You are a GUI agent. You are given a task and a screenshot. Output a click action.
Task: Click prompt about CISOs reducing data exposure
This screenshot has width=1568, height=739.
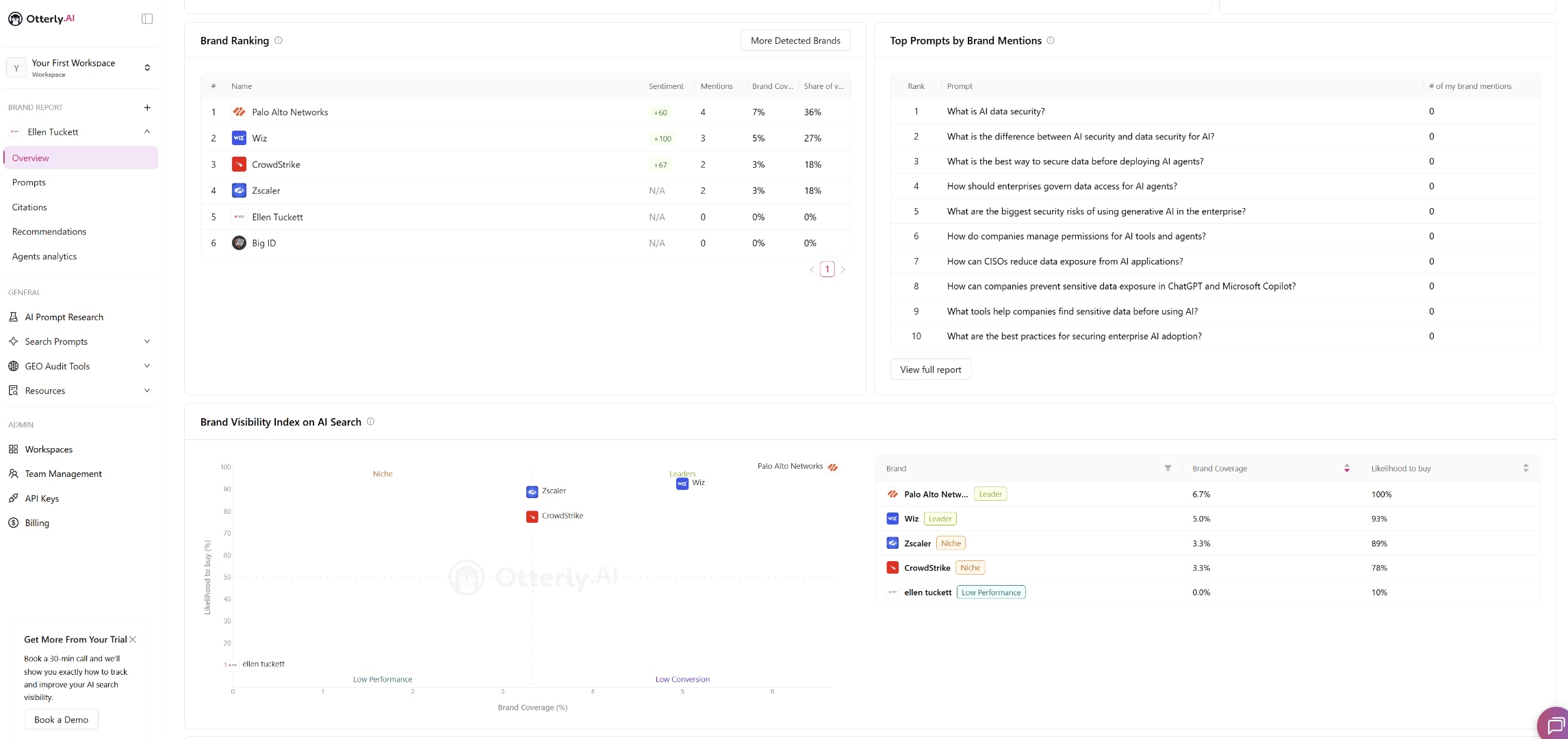point(1065,261)
